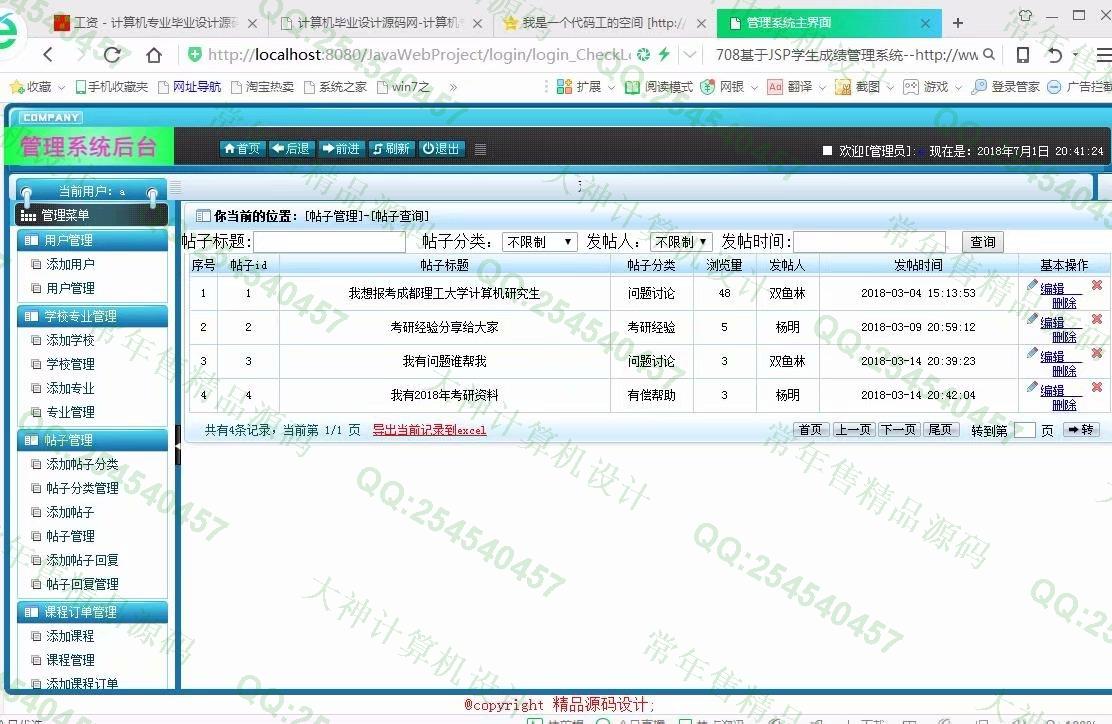This screenshot has height=724, width=1112.
Task: Collapse the 用户管理 menu section
Action: coord(92,240)
